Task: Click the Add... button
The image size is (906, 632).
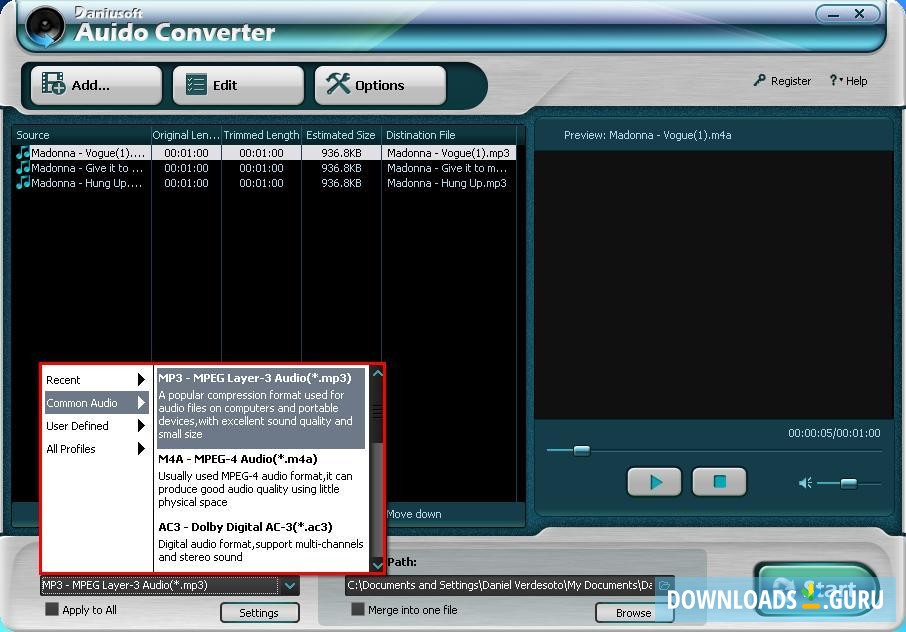Action: 96,85
